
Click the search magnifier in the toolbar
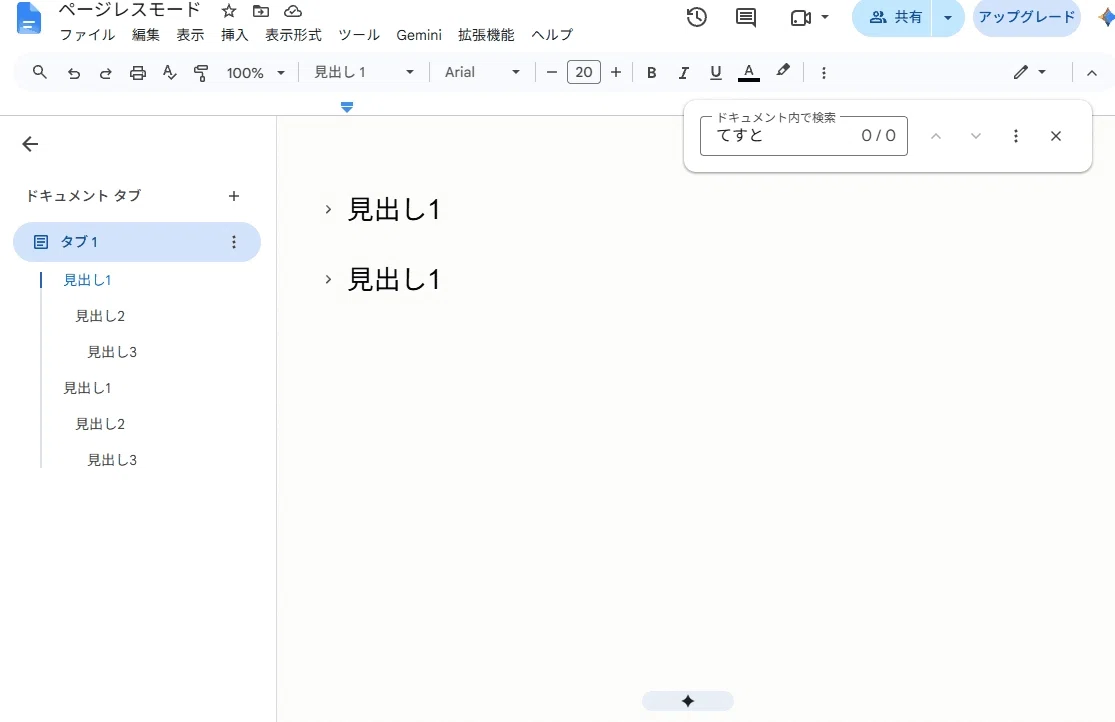(40, 72)
